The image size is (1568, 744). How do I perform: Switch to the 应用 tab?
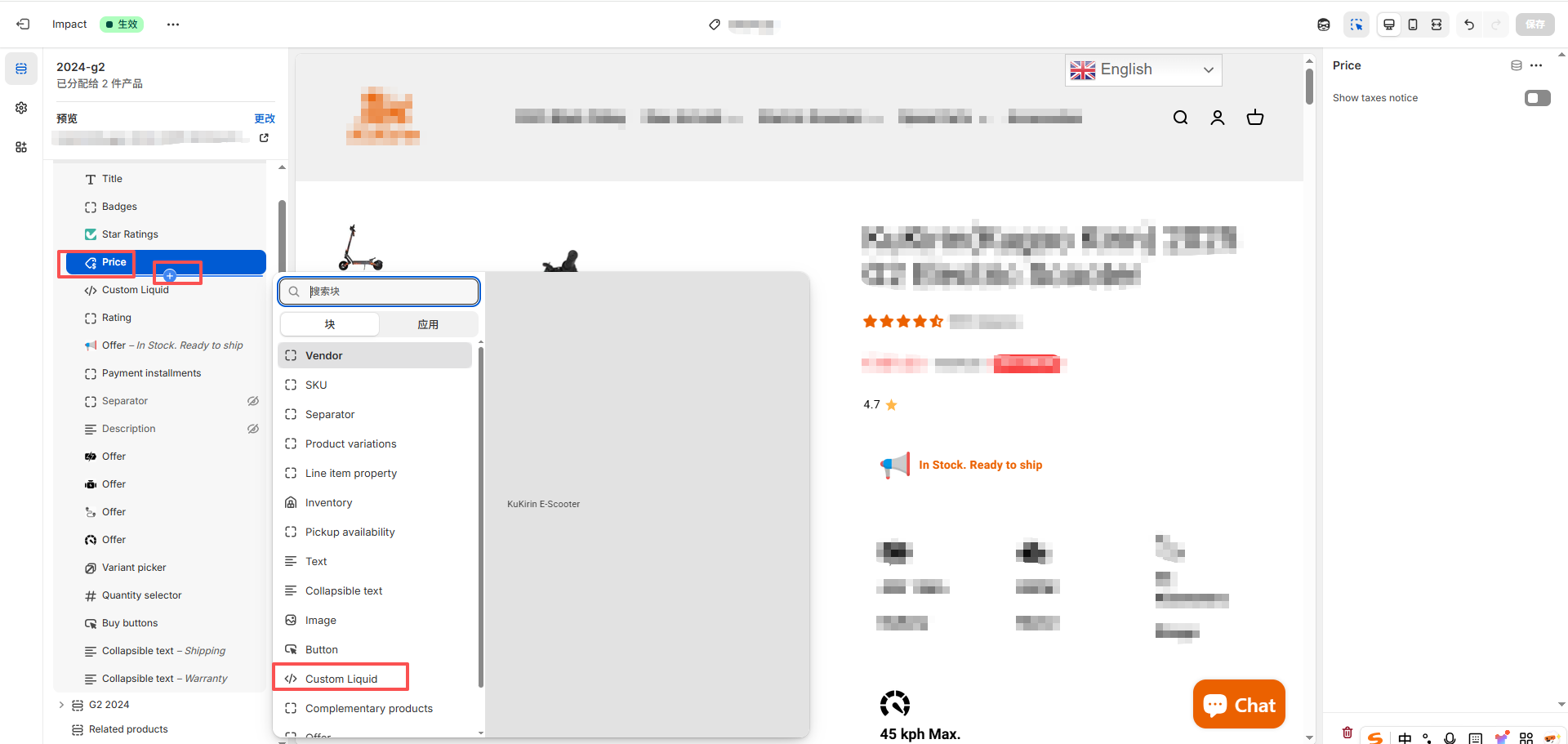pos(428,324)
